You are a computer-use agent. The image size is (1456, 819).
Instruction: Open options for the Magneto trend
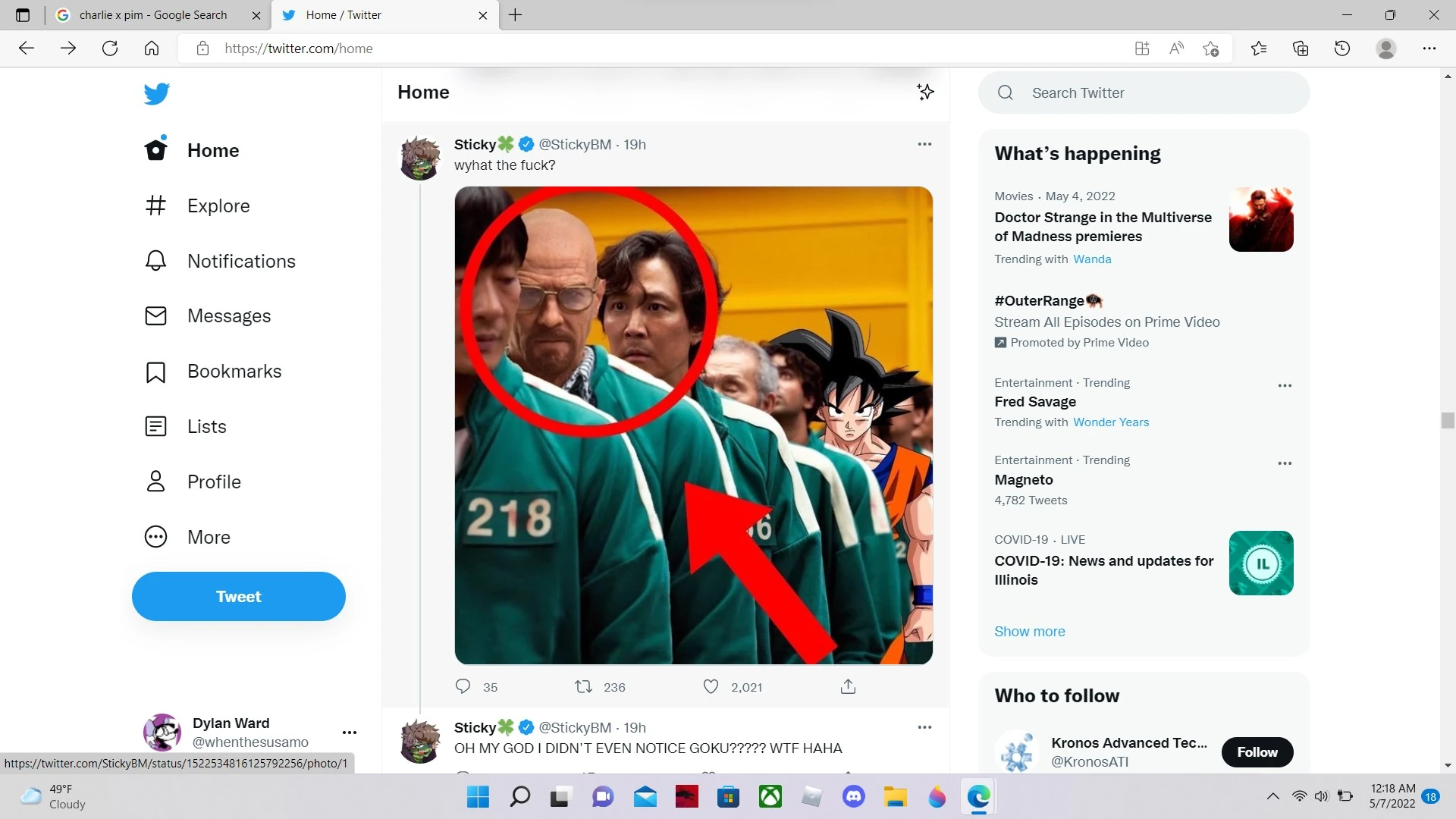tap(1285, 463)
